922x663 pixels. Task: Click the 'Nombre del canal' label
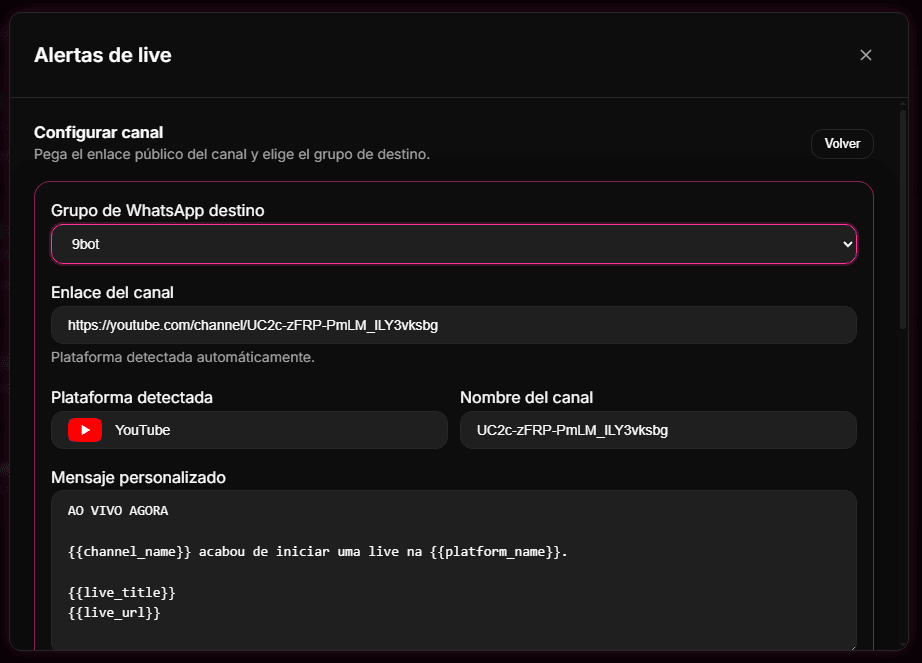(526, 398)
